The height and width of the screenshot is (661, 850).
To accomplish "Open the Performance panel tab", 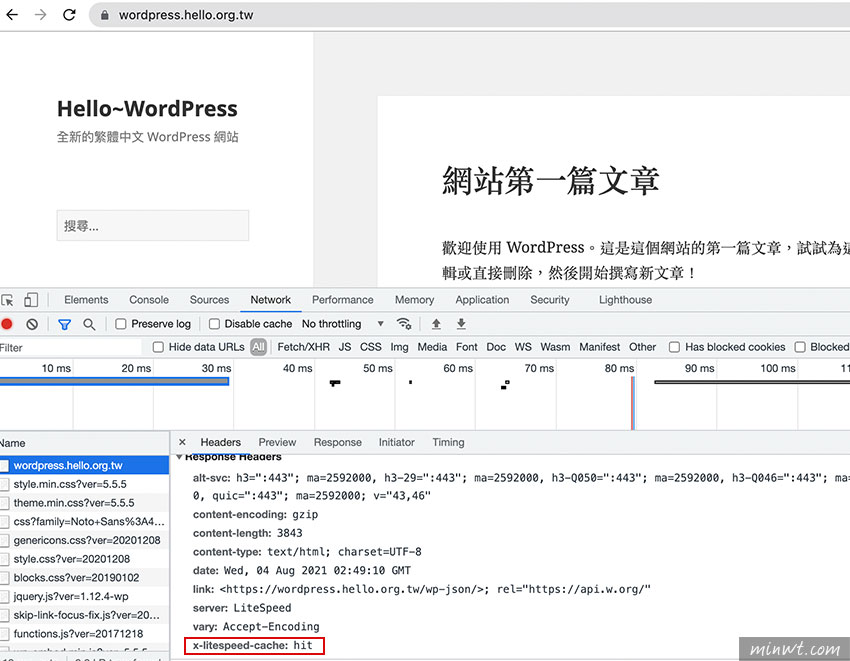I will click(x=343, y=300).
